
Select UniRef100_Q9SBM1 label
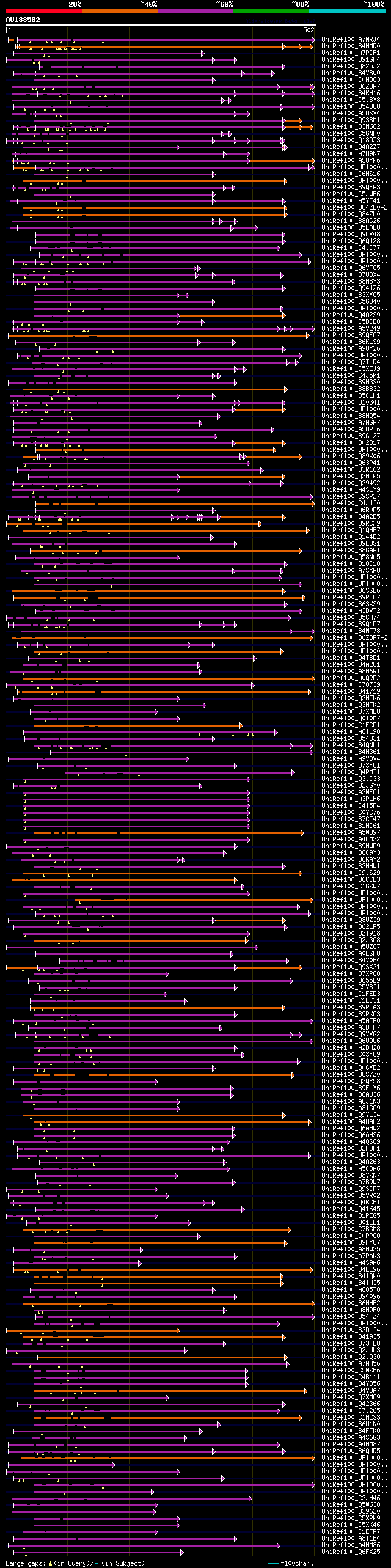click(351, 120)
